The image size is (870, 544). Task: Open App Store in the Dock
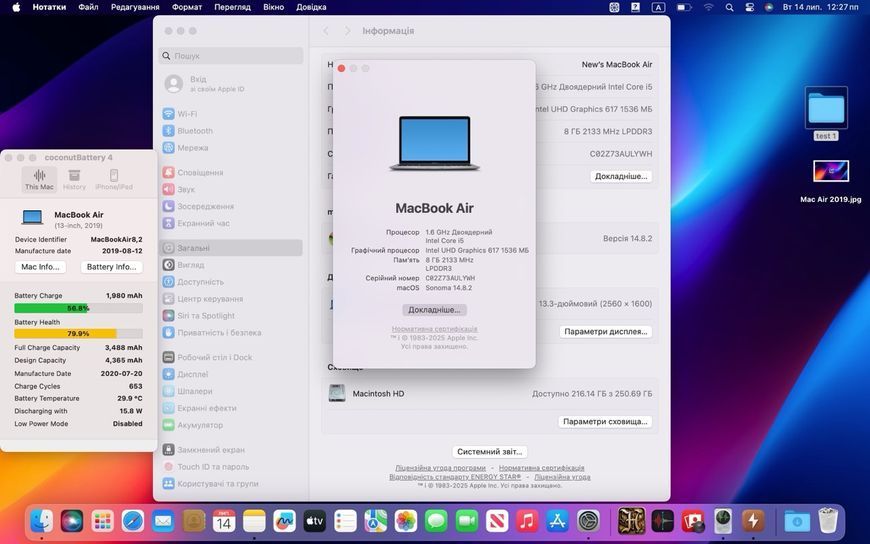557,521
